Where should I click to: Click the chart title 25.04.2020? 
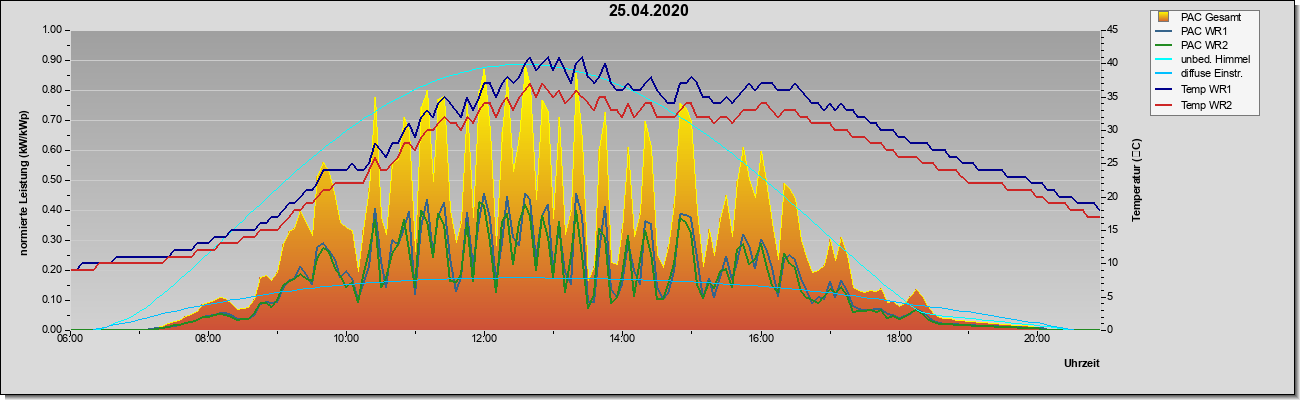pos(649,11)
